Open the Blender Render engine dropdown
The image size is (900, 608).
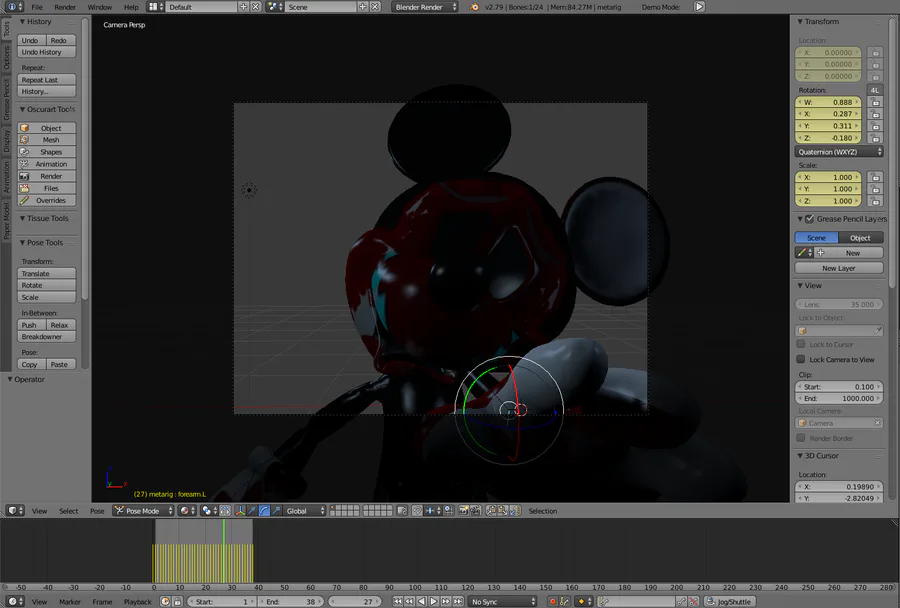[425, 7]
